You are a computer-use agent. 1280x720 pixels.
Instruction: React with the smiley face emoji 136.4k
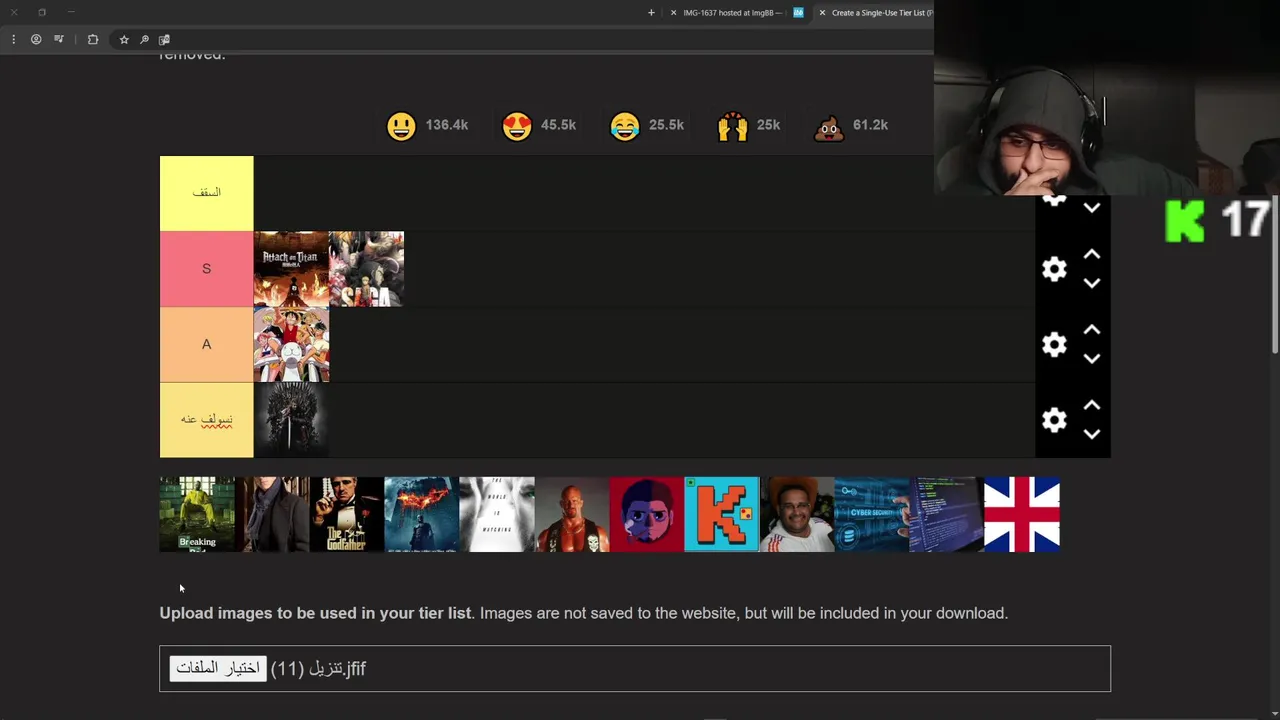tap(402, 126)
